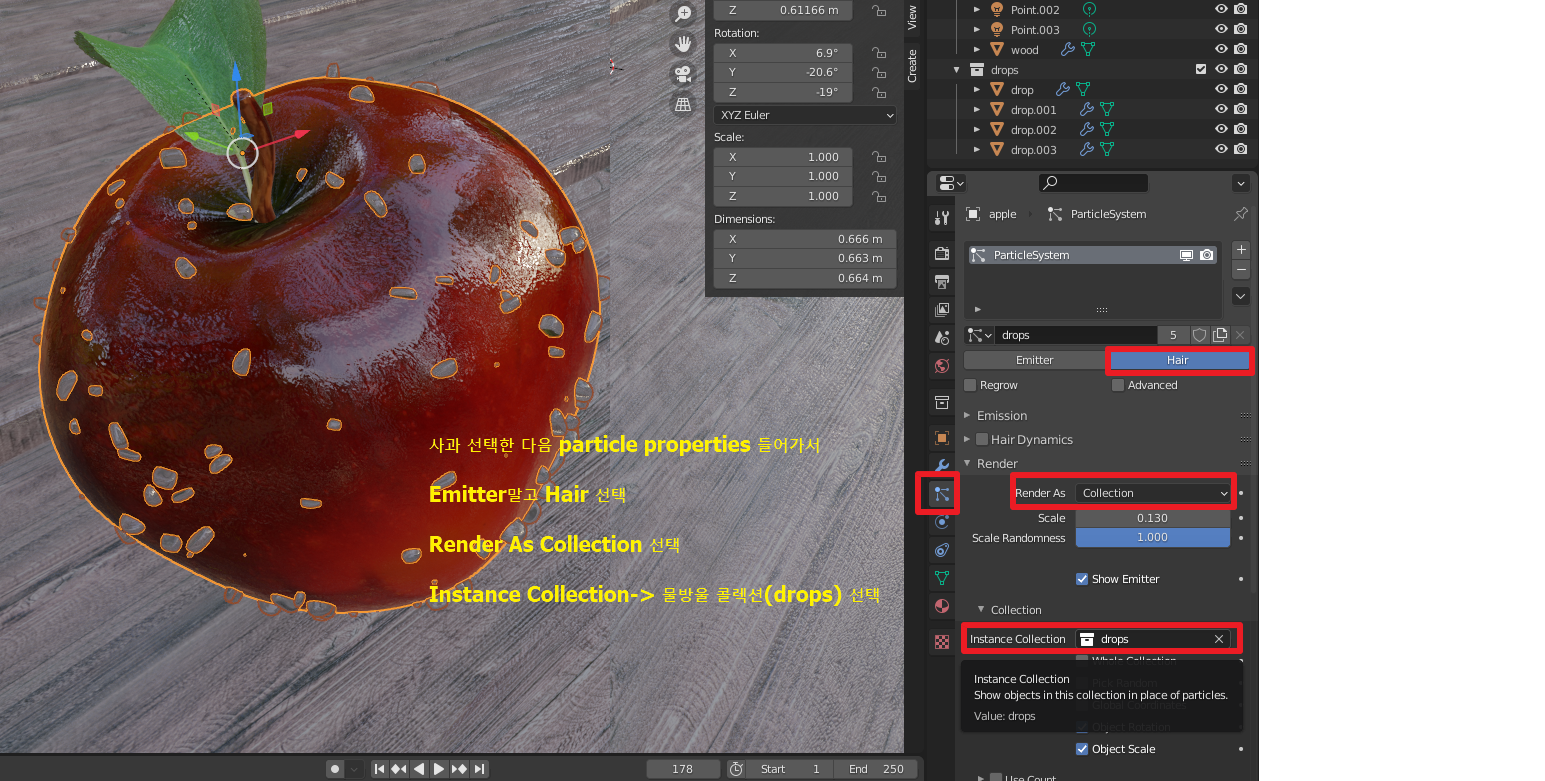Browse particle settings dropdown next to drops

coord(979,335)
